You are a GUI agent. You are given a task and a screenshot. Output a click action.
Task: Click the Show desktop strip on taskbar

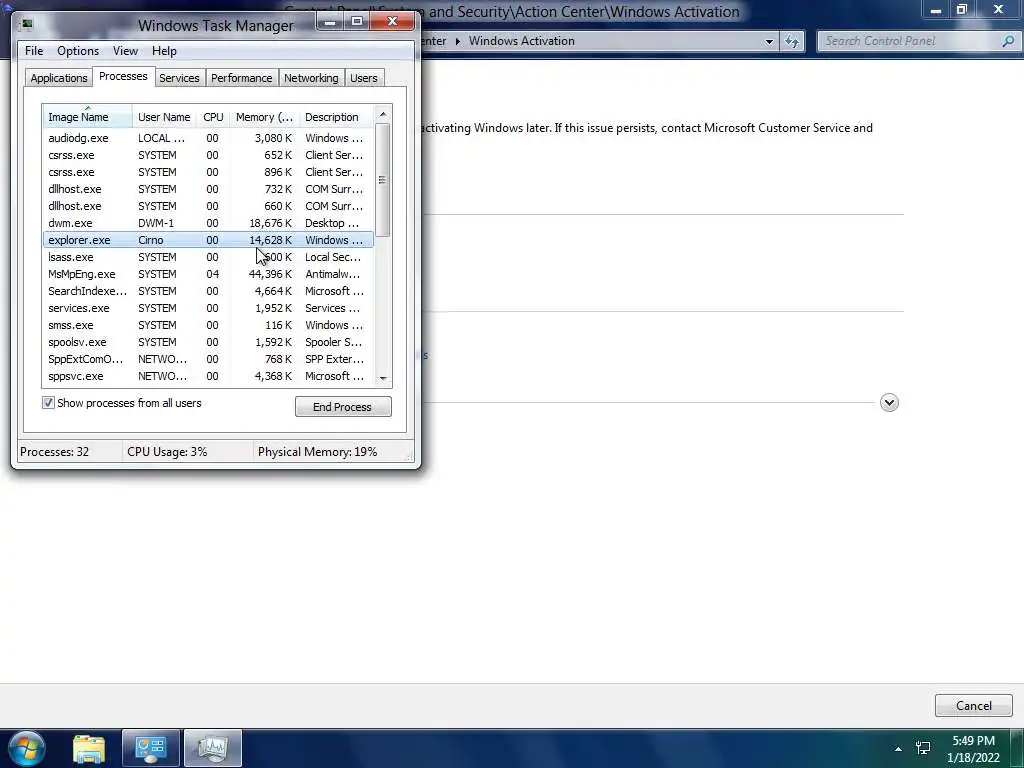[1017, 749]
